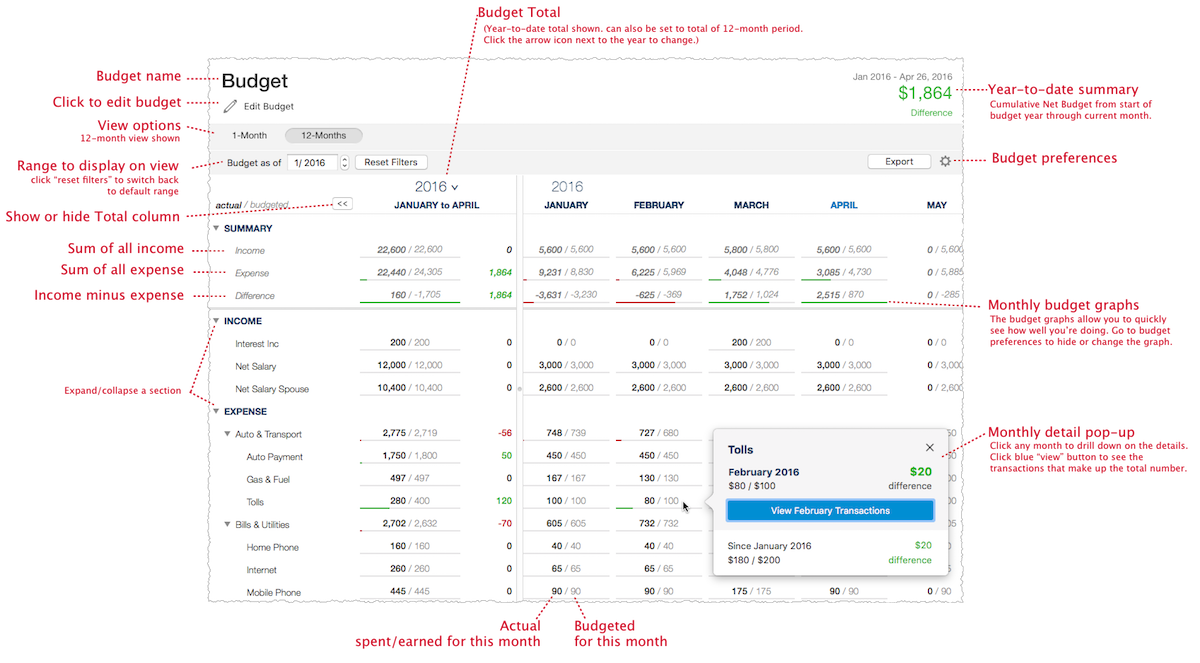Click the Edit Budget pencil icon
1200x663 pixels.
coord(231,106)
